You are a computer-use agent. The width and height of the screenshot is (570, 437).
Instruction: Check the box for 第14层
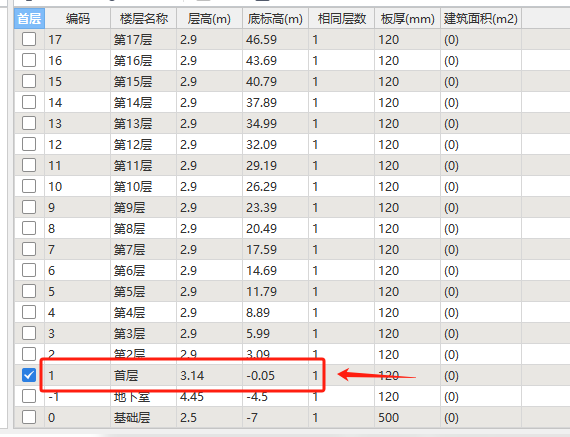pos(29,102)
